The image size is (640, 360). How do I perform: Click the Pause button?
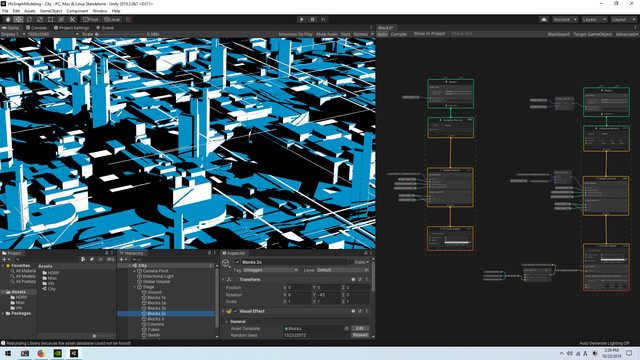pos(313,19)
